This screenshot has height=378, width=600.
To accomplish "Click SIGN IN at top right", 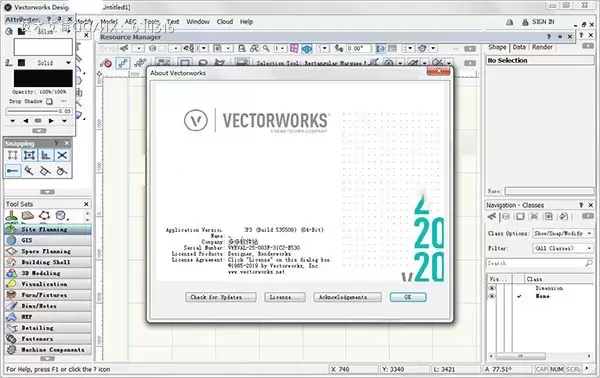I will 543,22.
